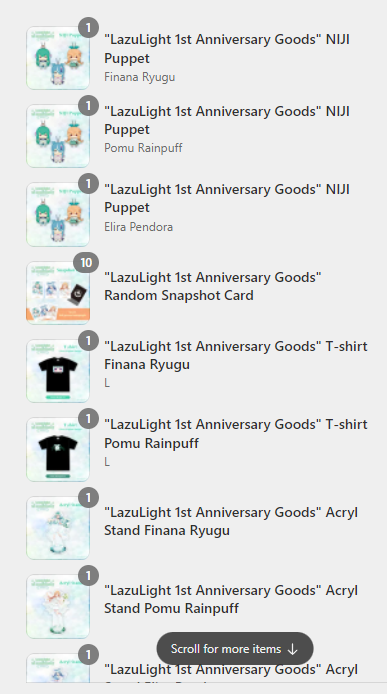Click the quantity badge on Pomu Rainpuff T-shirt
Viewport: 387px width, 694px height.
point(89,419)
